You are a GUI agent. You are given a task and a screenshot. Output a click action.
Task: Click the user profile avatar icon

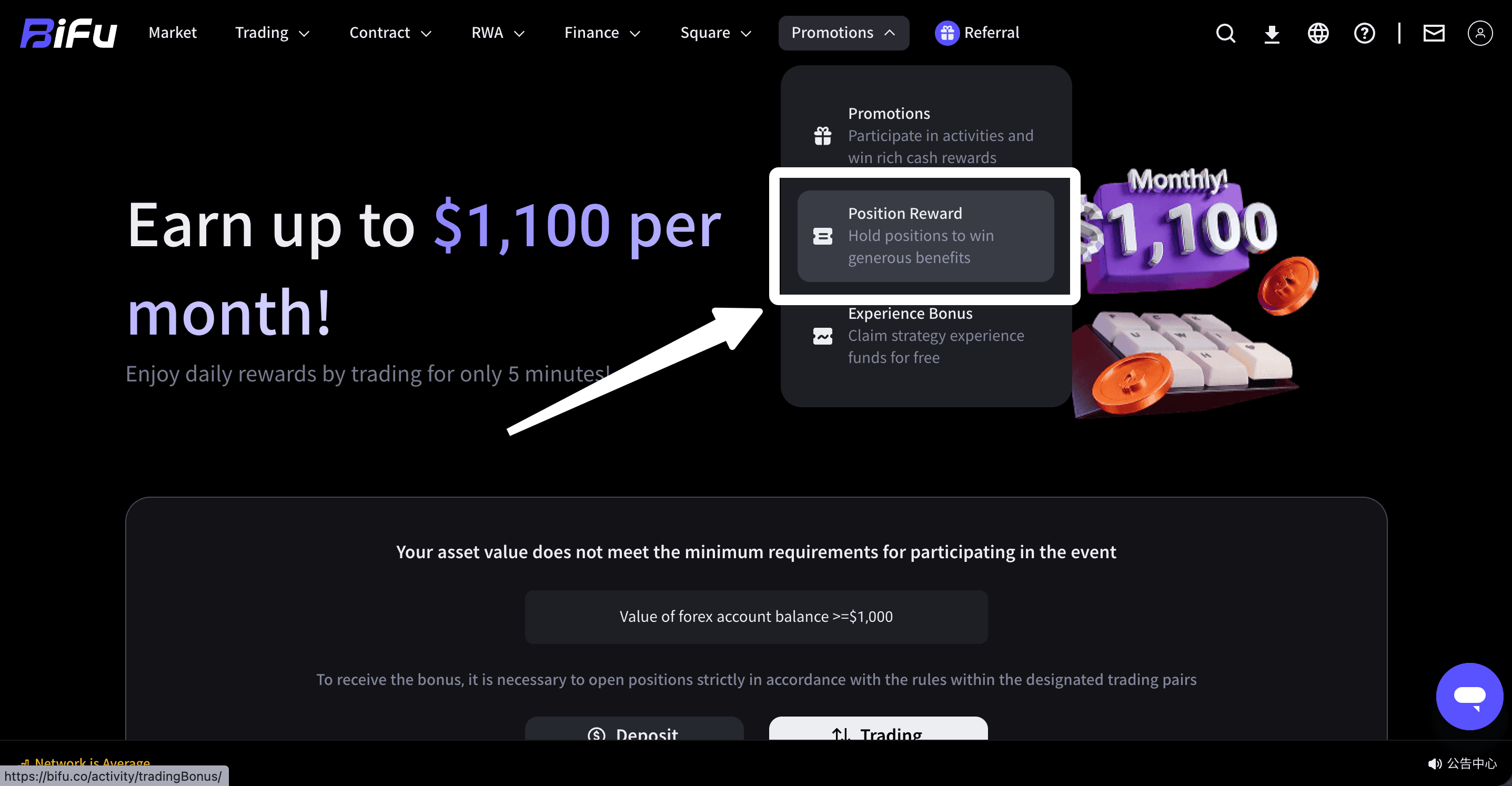(1480, 33)
